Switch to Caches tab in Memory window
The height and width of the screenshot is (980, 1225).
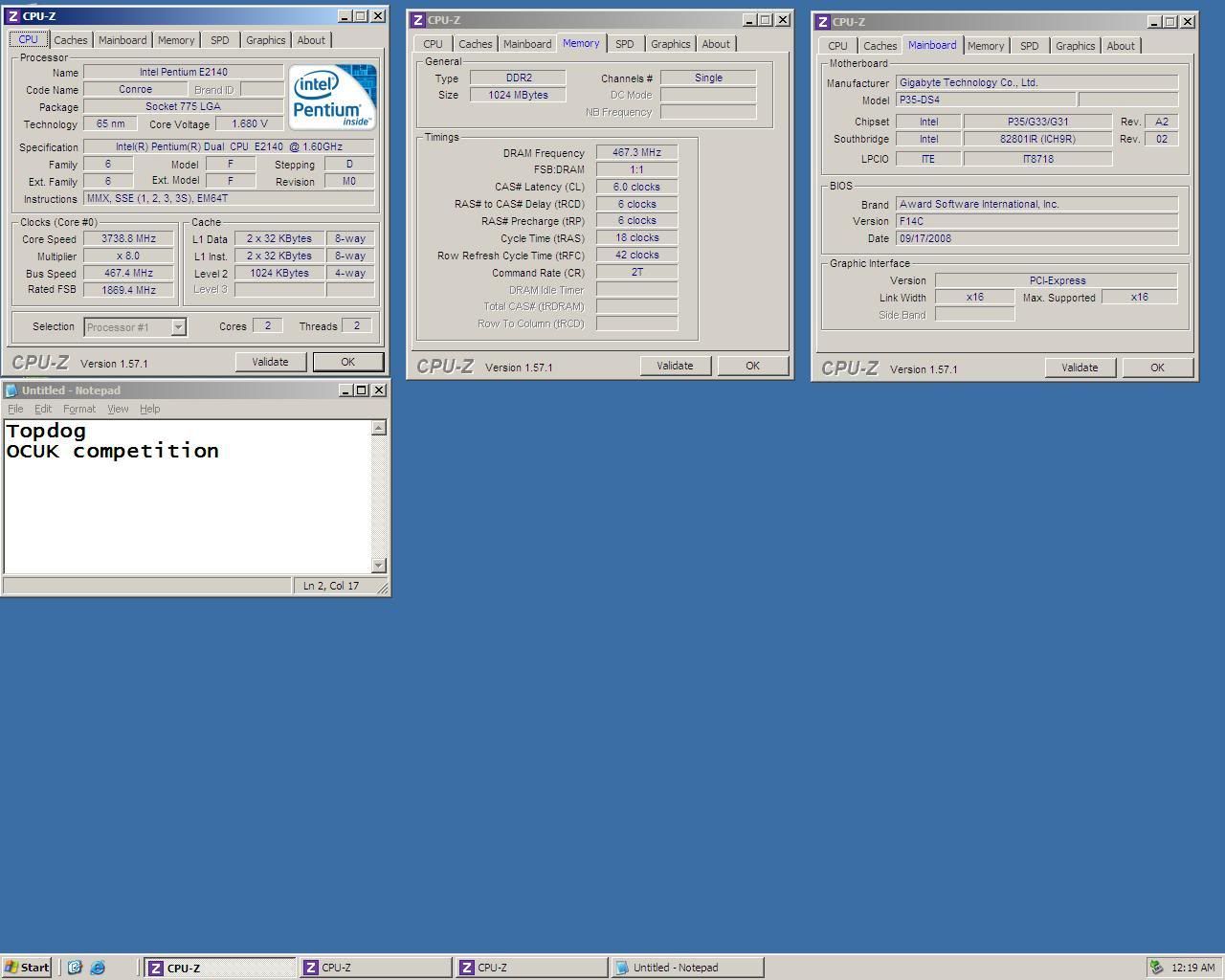475,44
